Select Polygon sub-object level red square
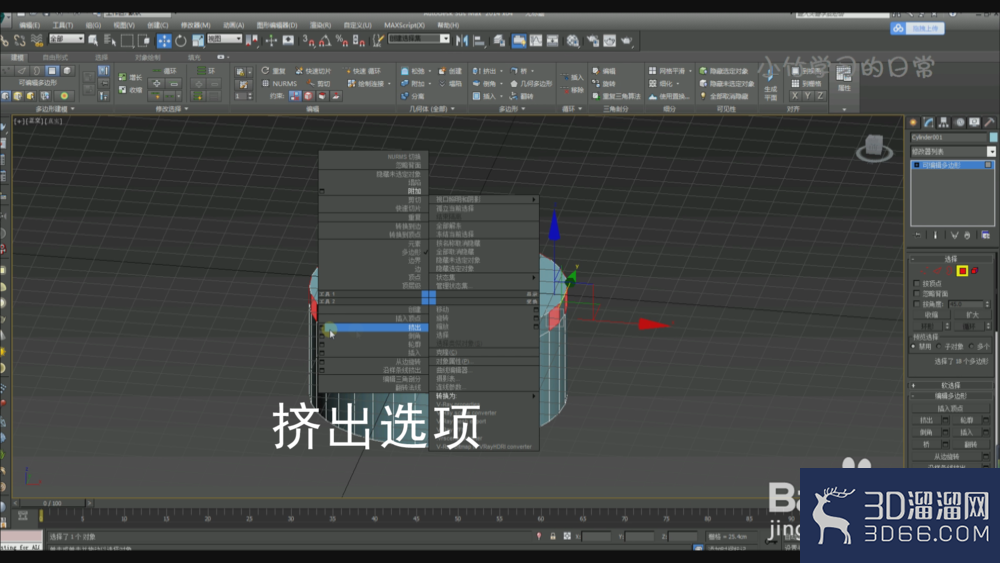Image resolution: width=1000 pixels, height=563 pixels. pyautogui.click(x=962, y=271)
